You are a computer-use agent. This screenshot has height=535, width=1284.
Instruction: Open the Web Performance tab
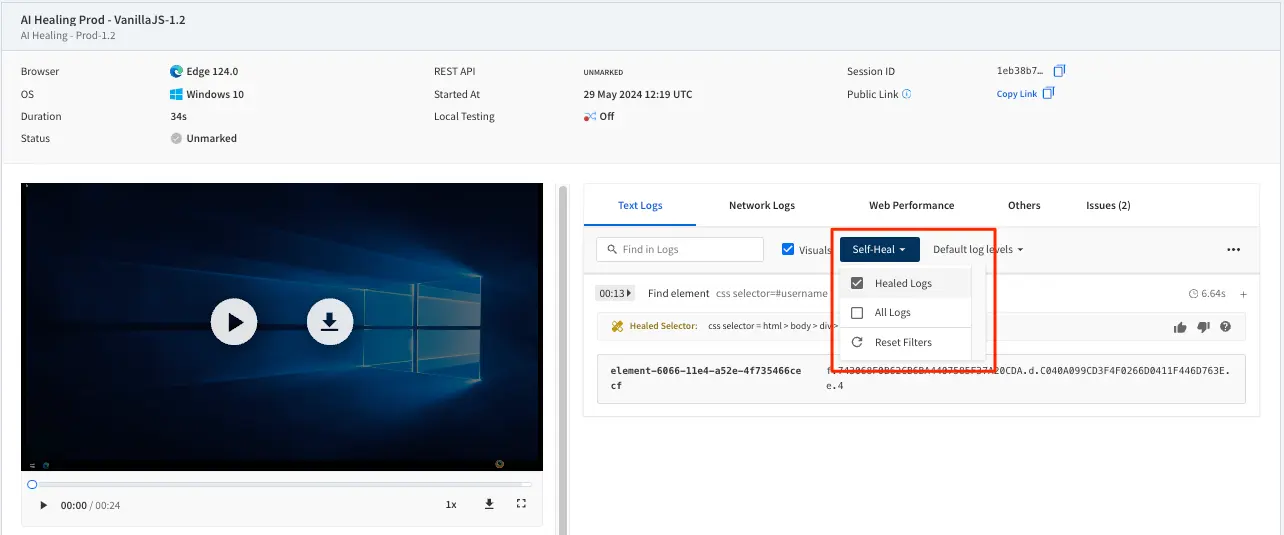pos(911,205)
